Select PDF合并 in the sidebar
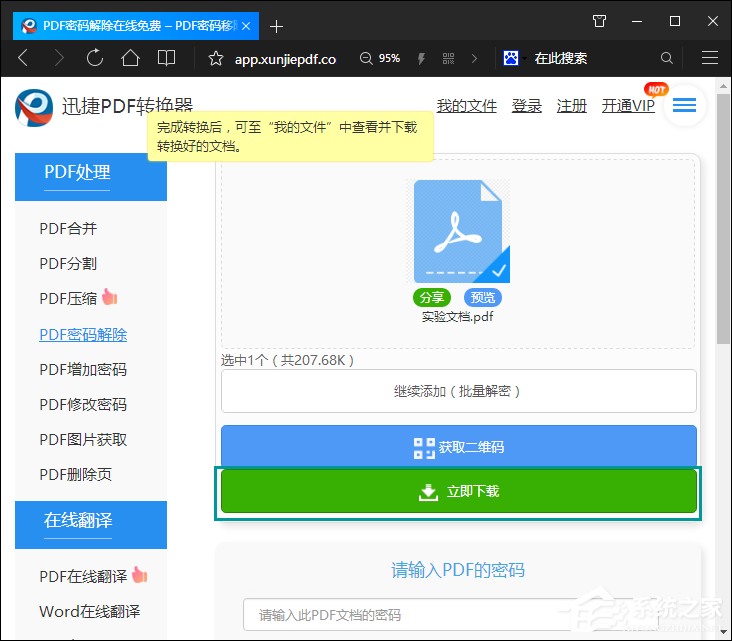 point(68,228)
